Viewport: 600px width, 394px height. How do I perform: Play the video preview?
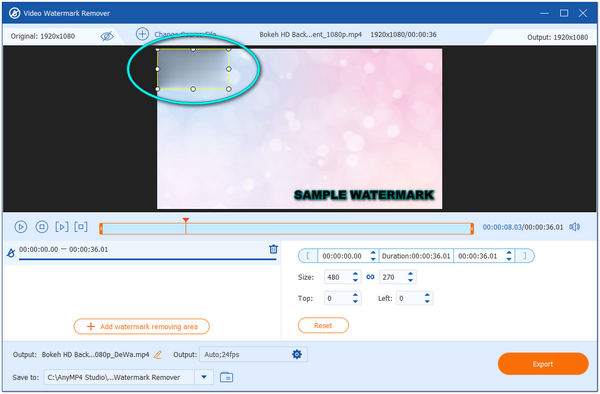pos(21,227)
